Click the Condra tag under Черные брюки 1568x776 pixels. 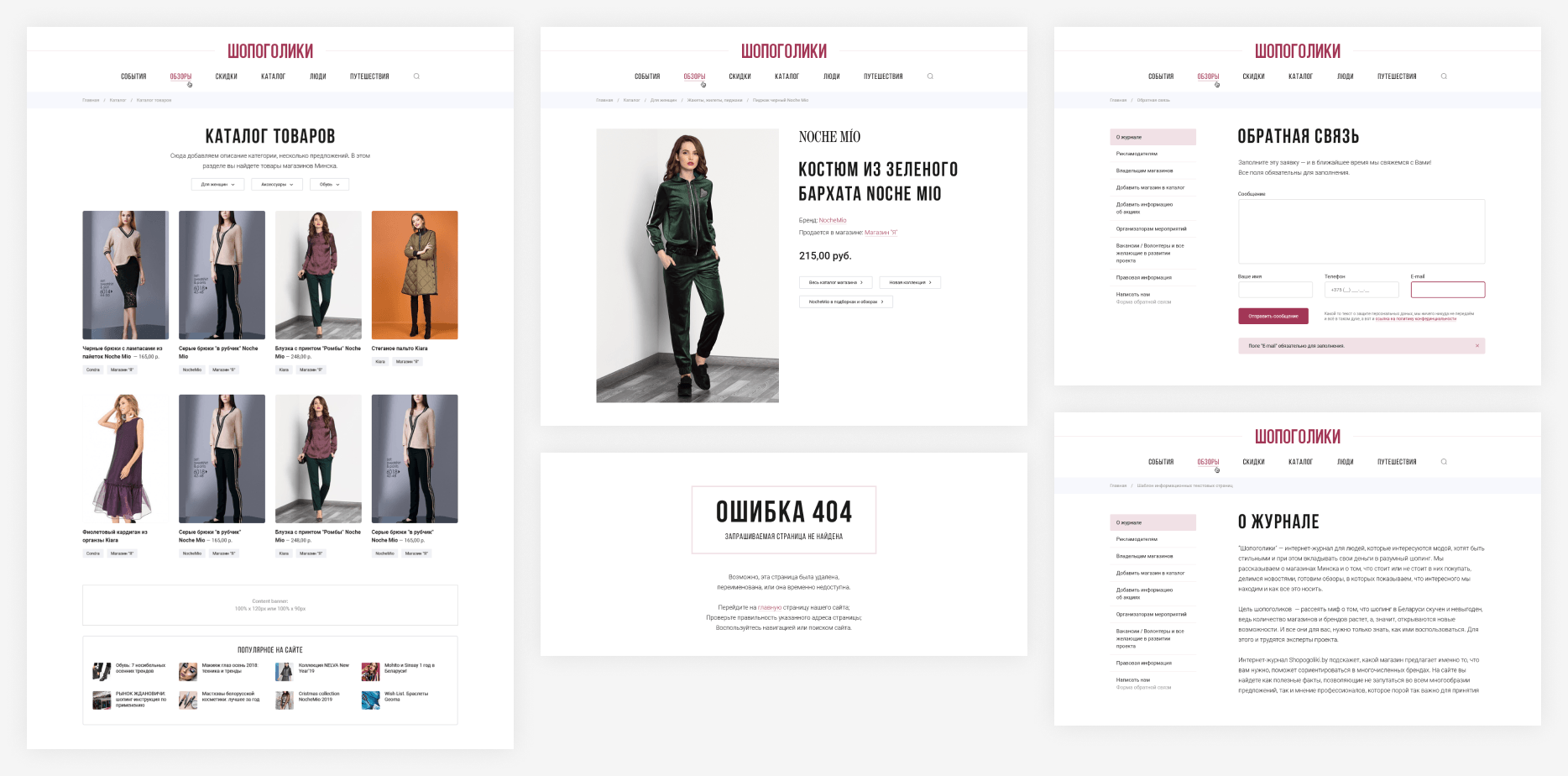[x=93, y=370]
